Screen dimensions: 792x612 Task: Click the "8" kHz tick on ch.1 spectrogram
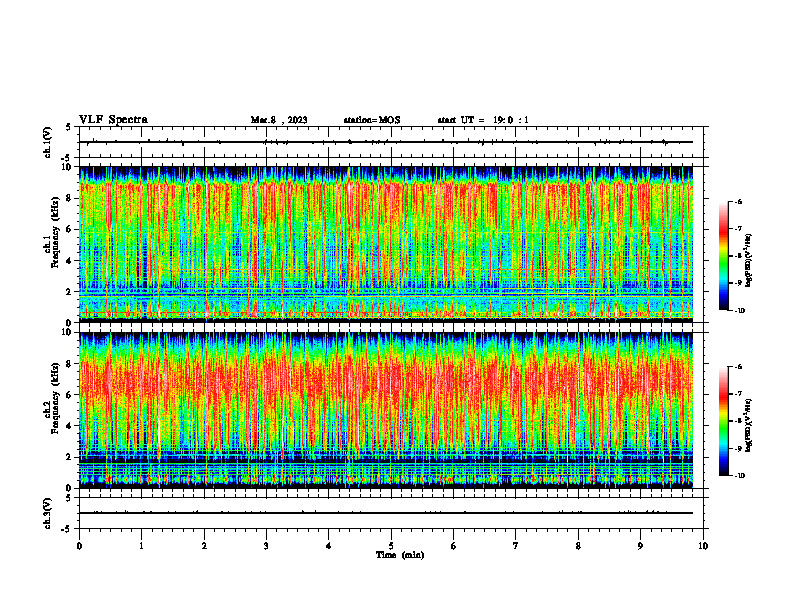69,198
